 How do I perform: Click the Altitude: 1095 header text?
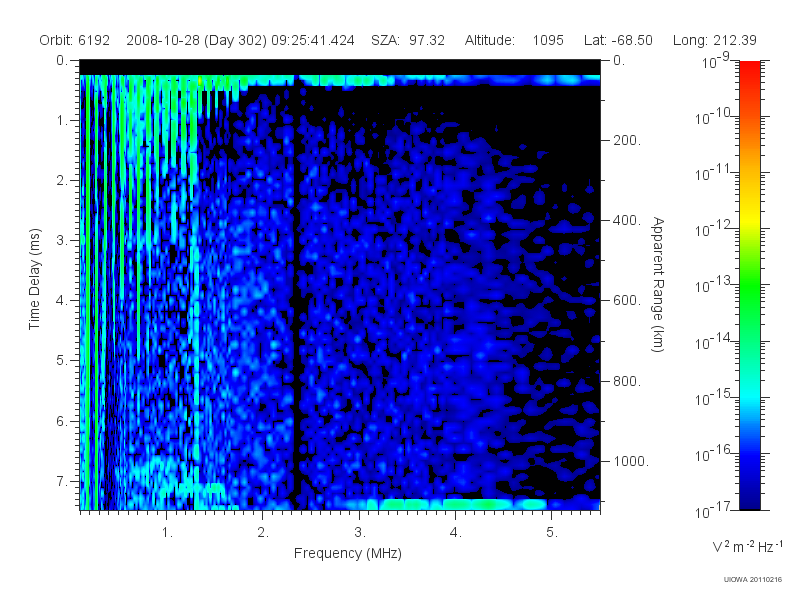point(514,40)
